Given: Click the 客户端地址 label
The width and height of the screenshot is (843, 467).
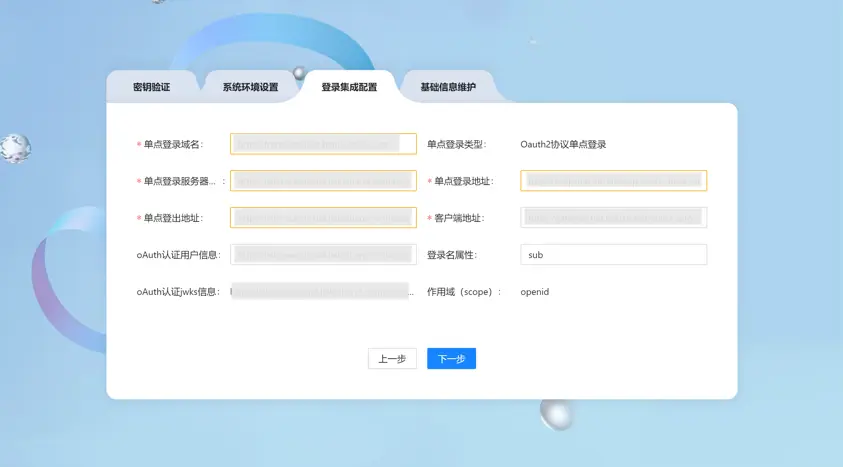Looking at the screenshot, I should tap(459, 218).
